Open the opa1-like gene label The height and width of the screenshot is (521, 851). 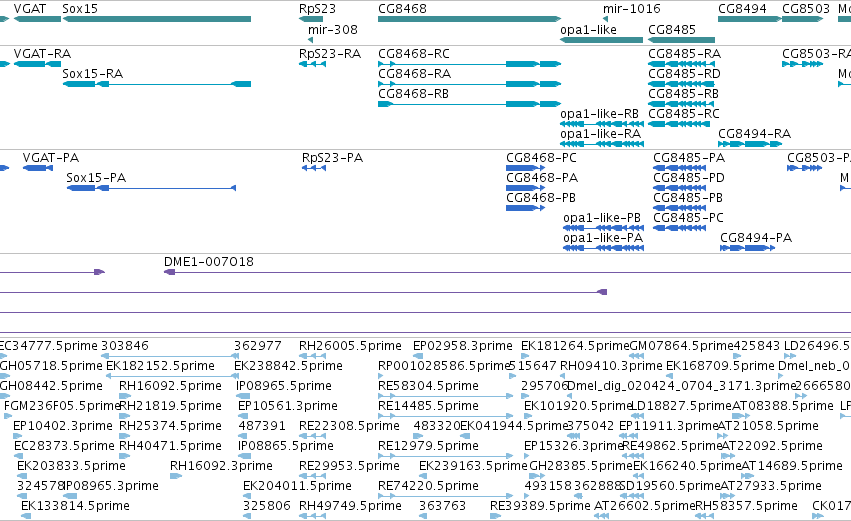(588, 29)
